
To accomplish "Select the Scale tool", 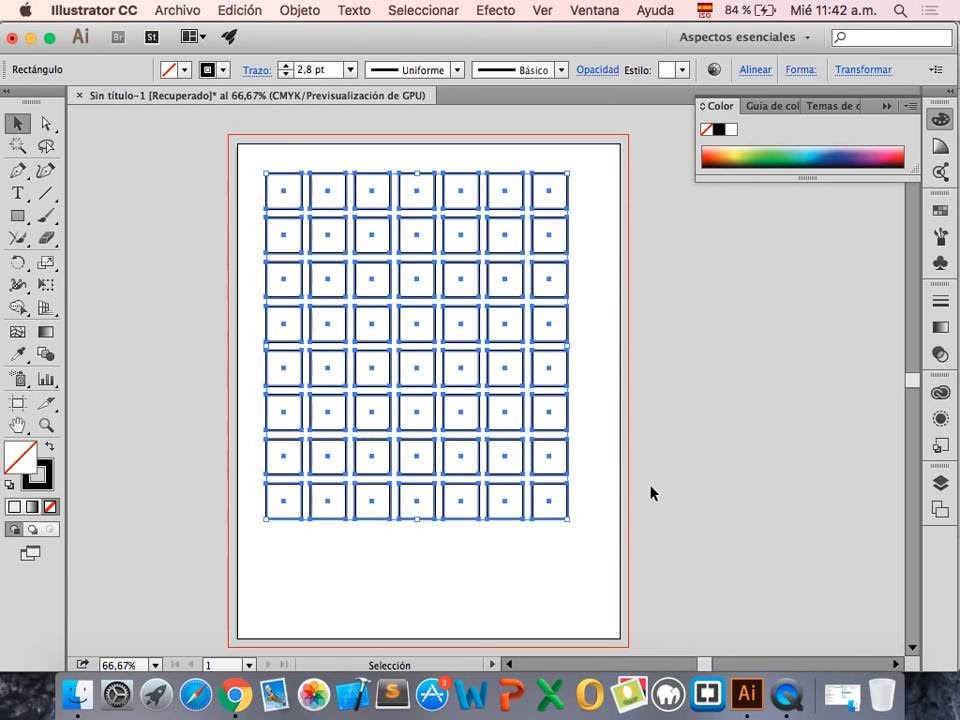I will 46,263.
